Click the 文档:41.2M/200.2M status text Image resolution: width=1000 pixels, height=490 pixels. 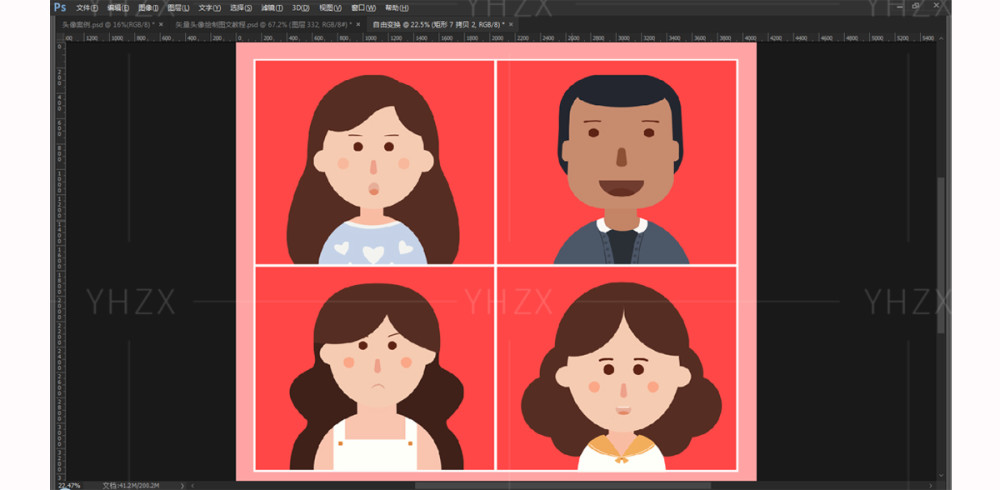click(131, 486)
